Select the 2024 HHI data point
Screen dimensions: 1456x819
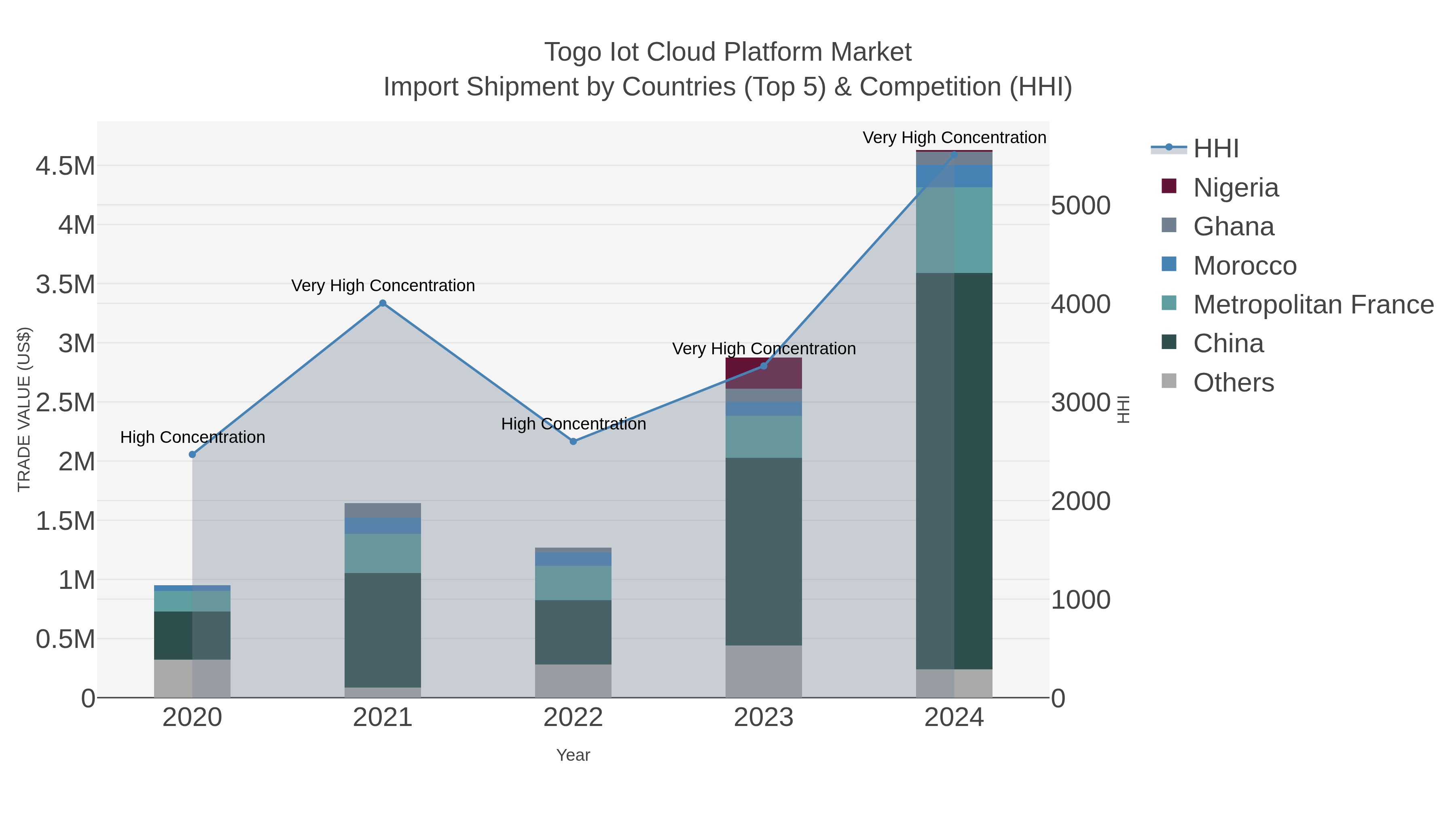click(954, 154)
